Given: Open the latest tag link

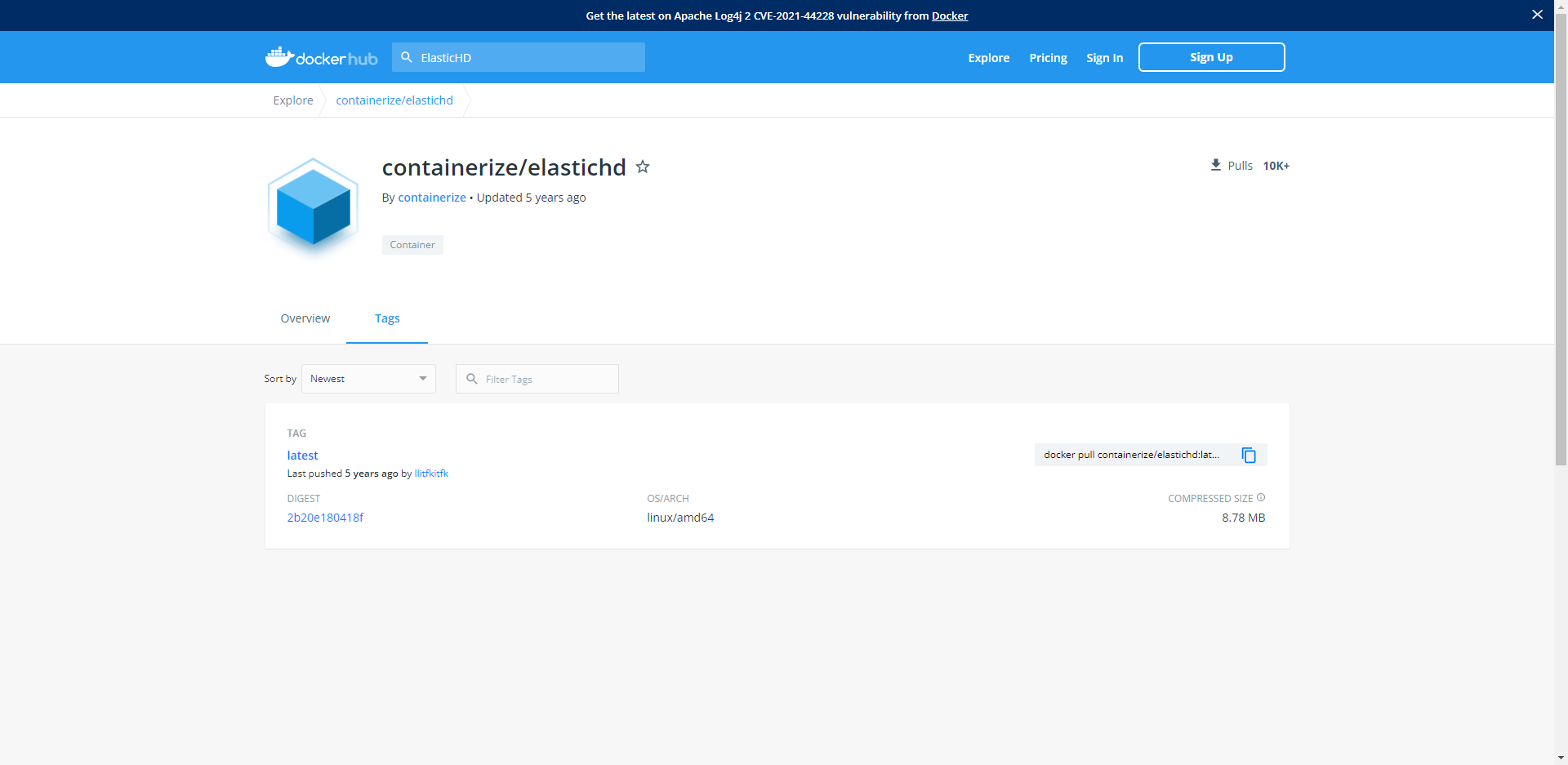Looking at the screenshot, I should pyautogui.click(x=302, y=456).
